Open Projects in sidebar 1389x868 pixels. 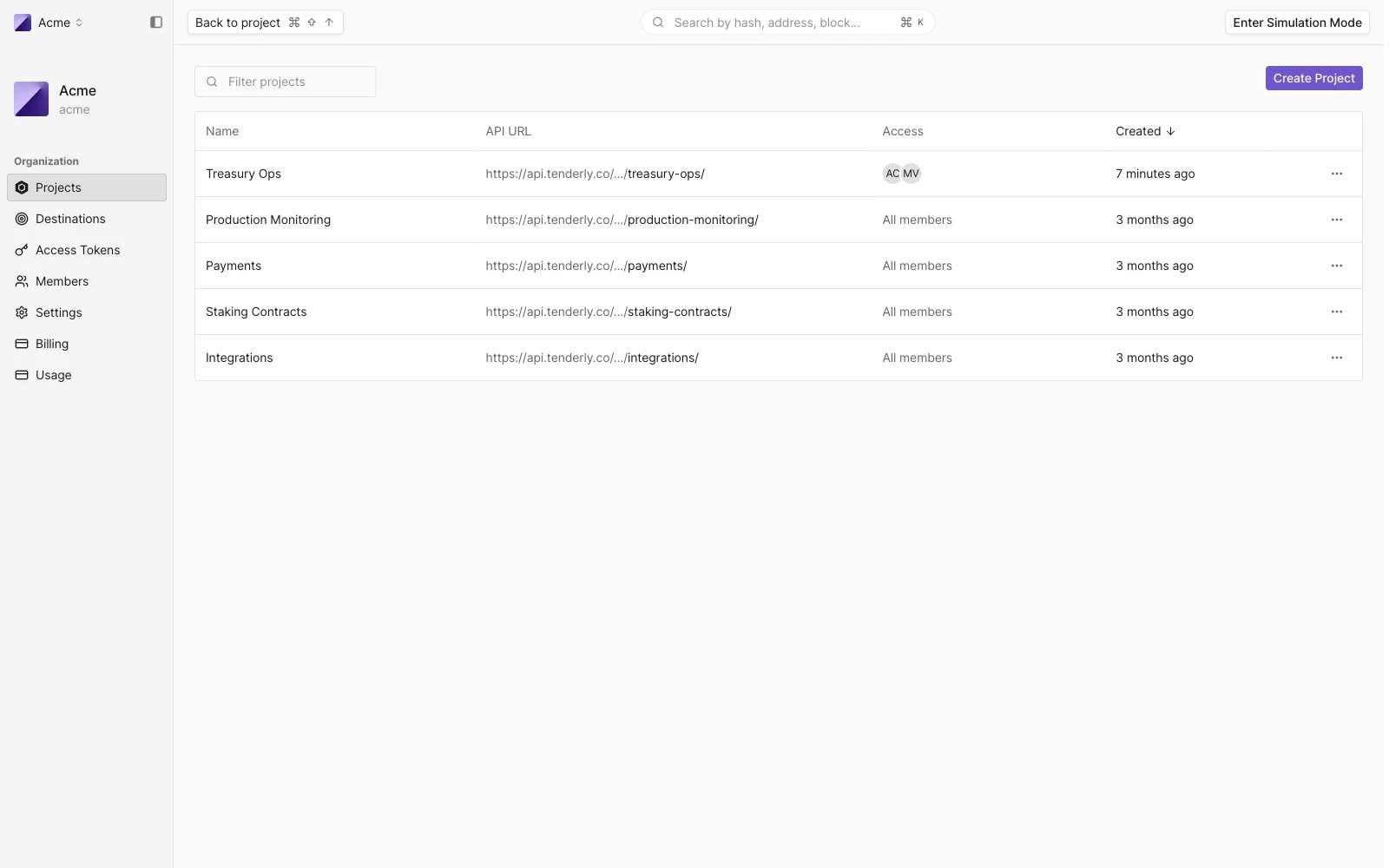point(87,187)
